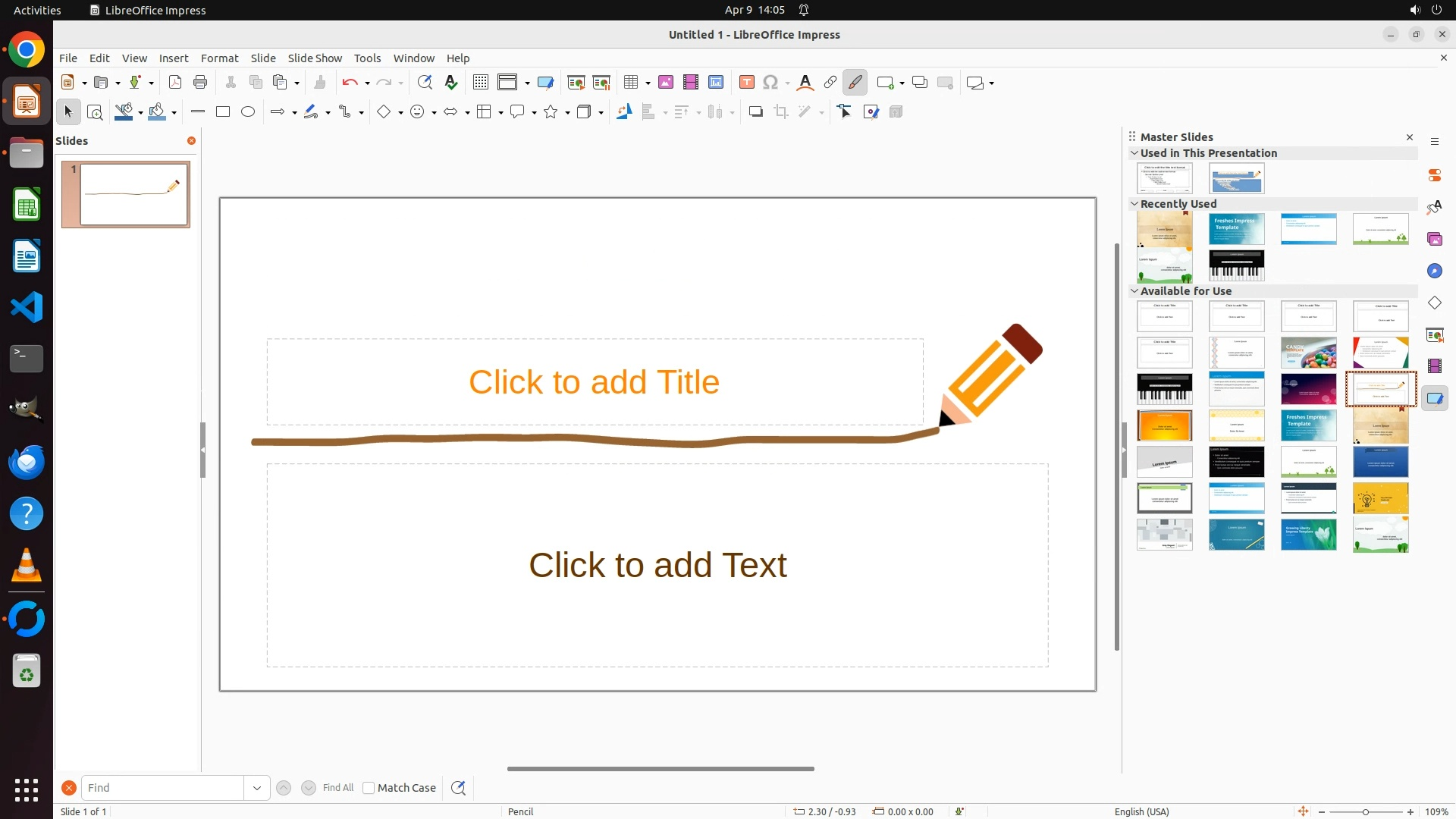The image size is (1456, 819).
Task: Click the Insert Special Character icon
Action: [x=770, y=83]
